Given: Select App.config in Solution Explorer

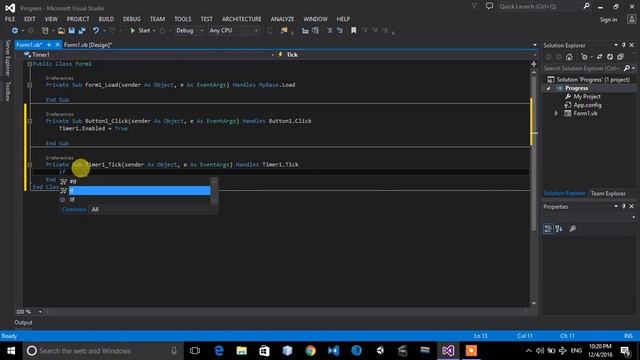Looking at the screenshot, I should coord(587,105).
